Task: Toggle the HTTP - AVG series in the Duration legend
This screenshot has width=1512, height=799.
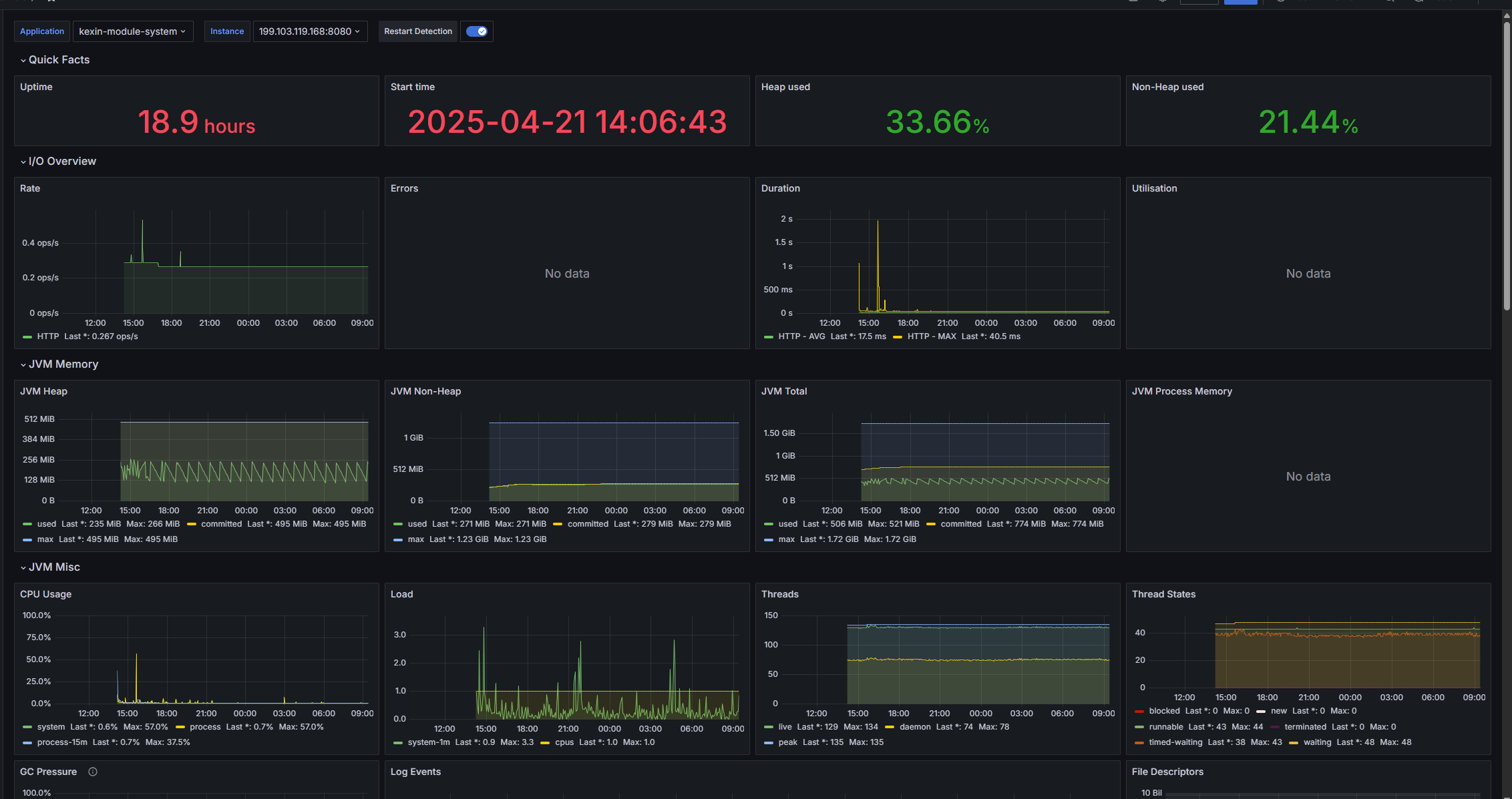Action: point(801,336)
